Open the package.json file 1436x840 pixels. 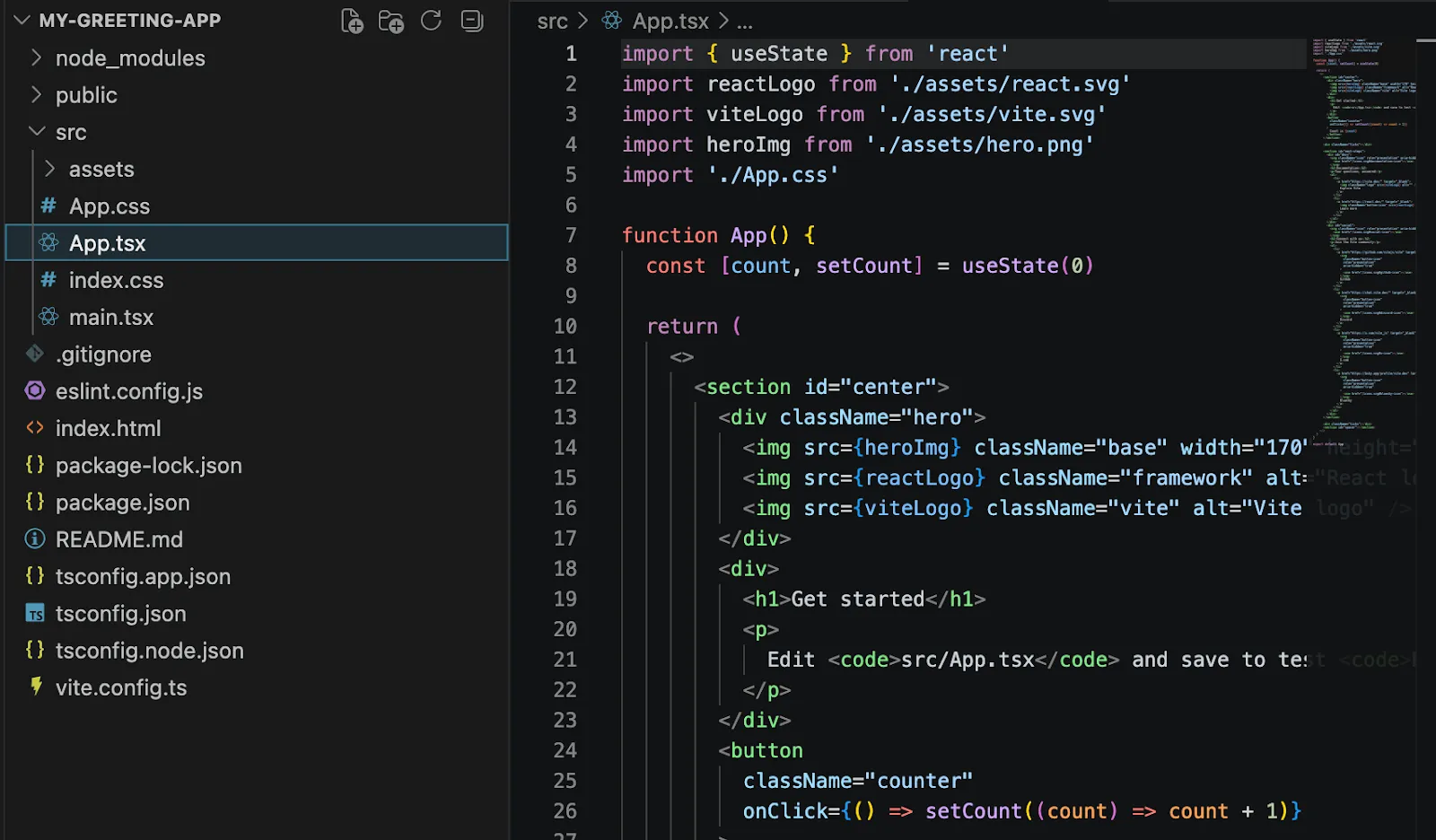coord(123,503)
